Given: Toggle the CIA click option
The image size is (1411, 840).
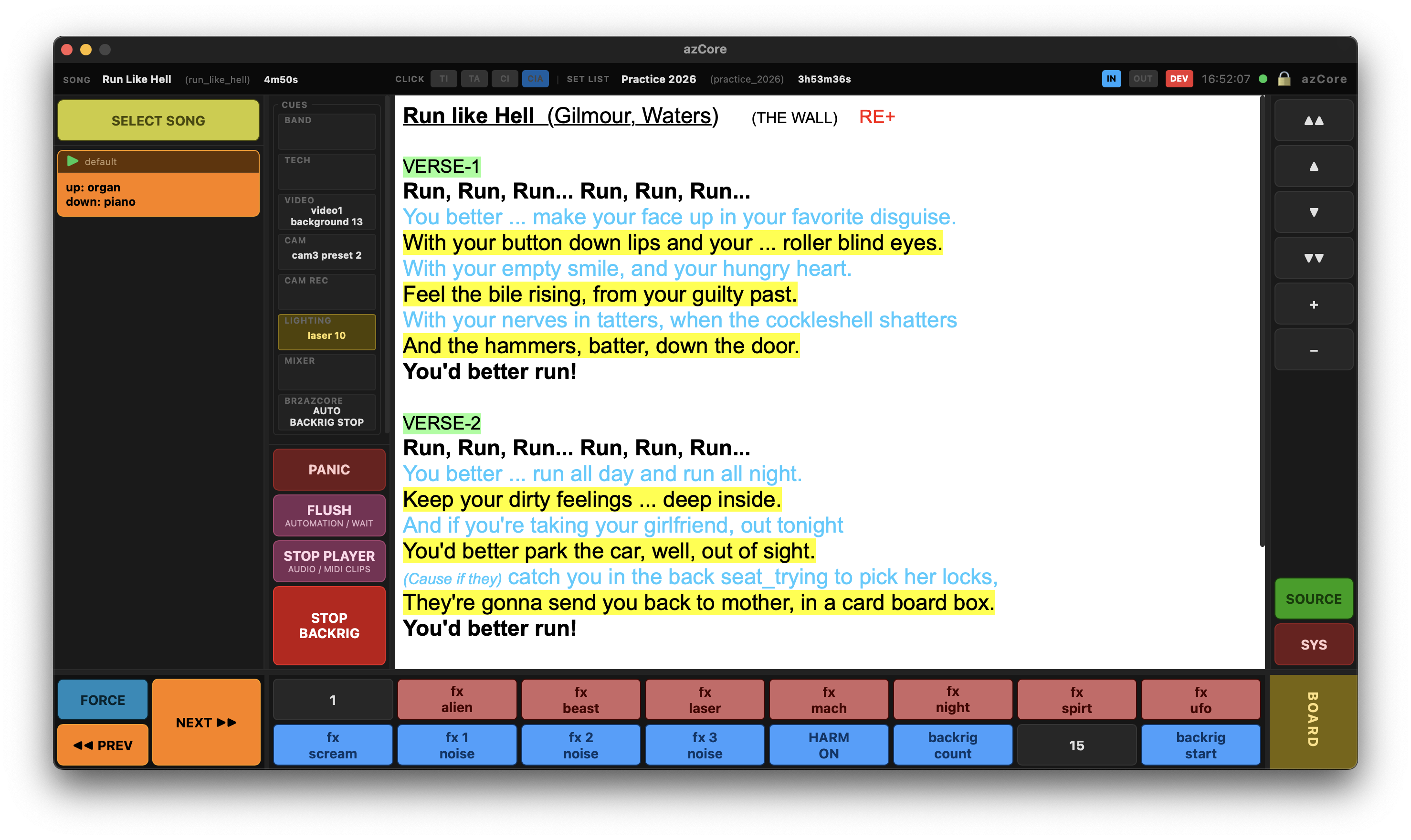Looking at the screenshot, I should coord(536,79).
